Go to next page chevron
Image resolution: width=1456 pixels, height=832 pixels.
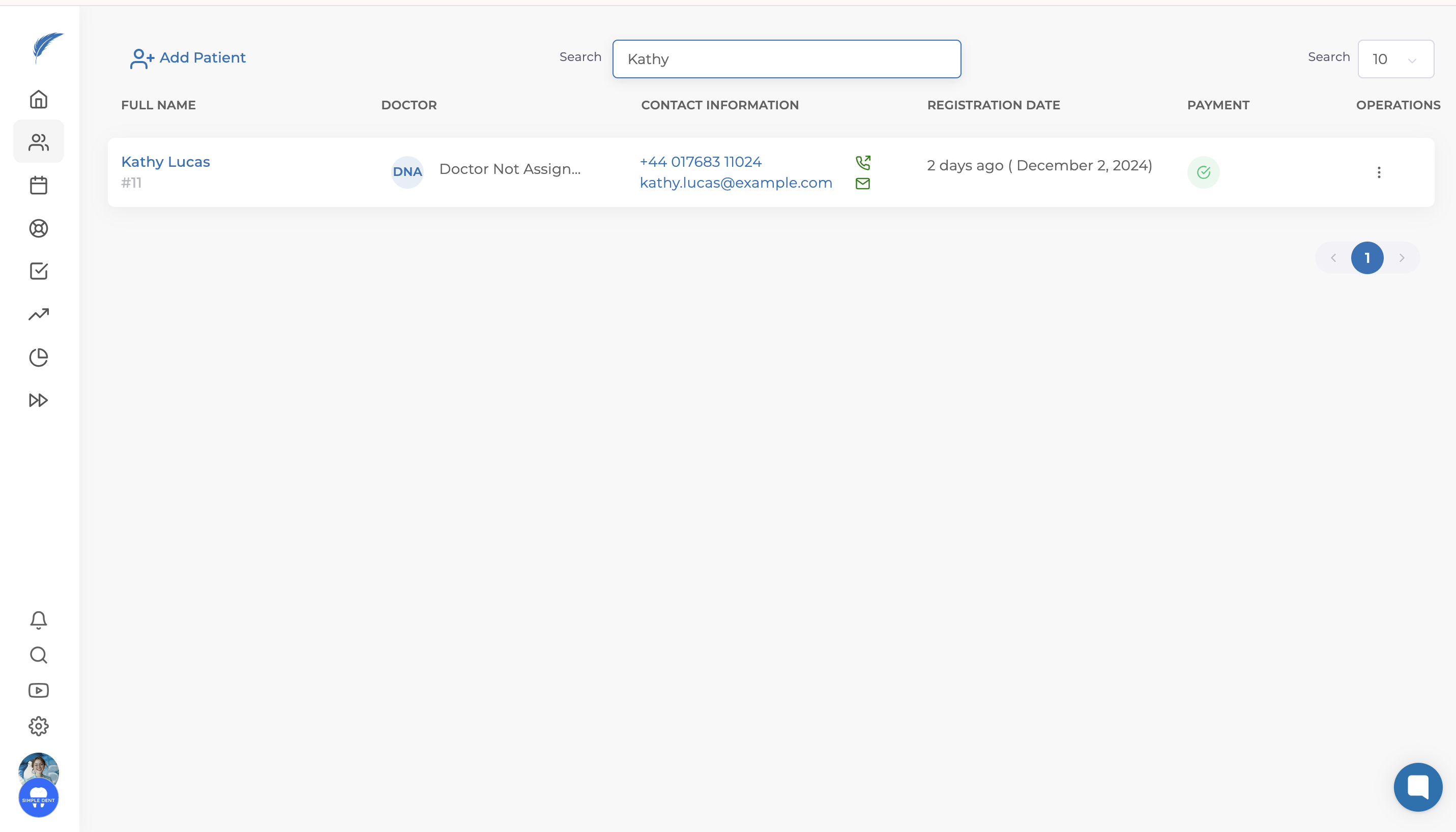tap(1402, 258)
